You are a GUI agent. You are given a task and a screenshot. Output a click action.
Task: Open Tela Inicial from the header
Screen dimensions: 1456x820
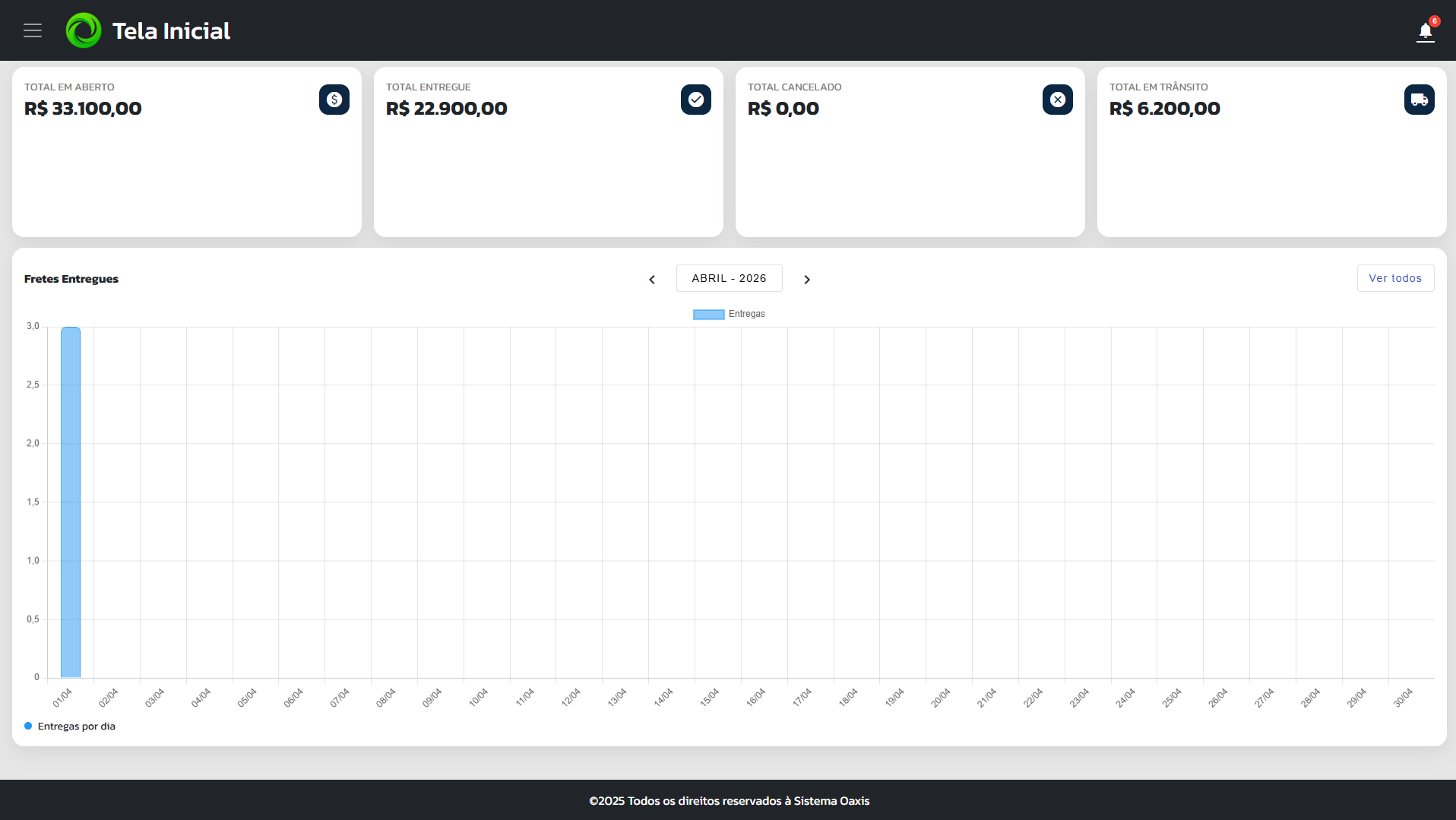[x=170, y=30]
